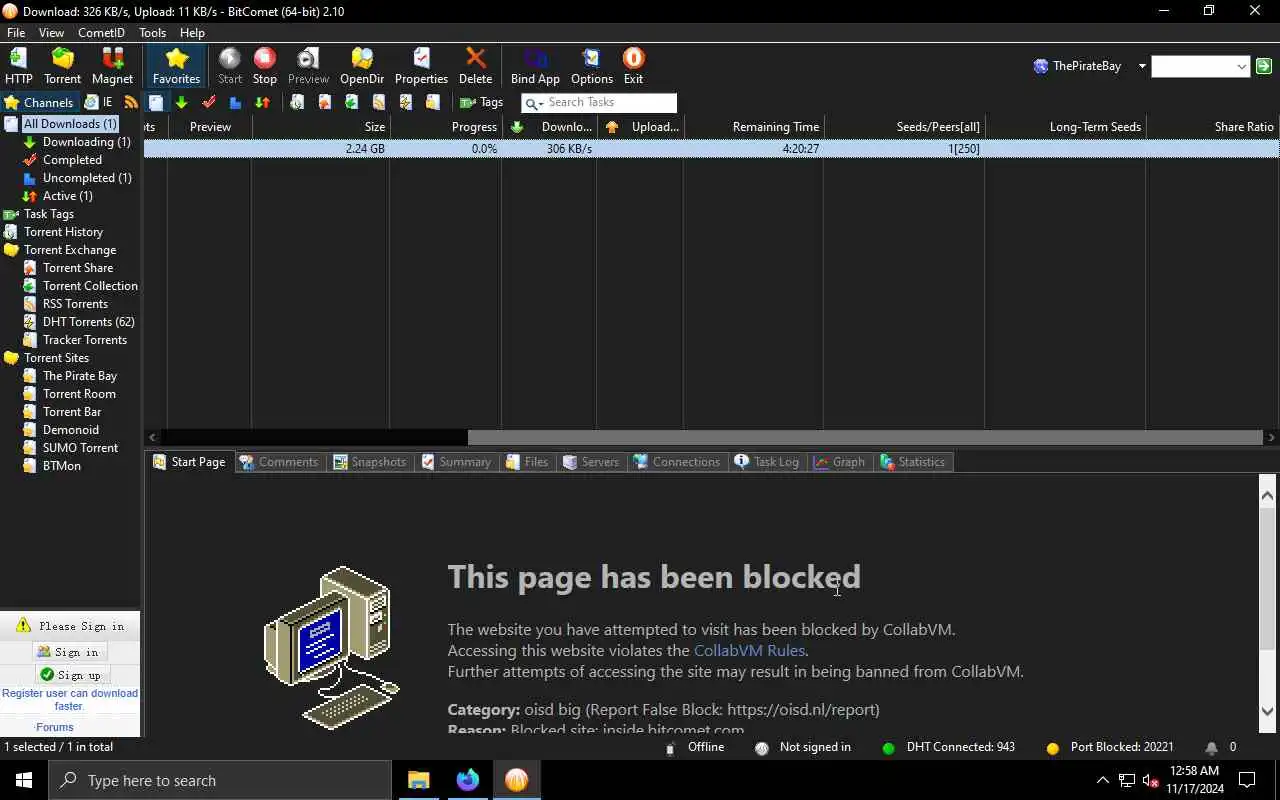
Task: Click the Bind App toolbar icon
Action: pyautogui.click(x=535, y=66)
